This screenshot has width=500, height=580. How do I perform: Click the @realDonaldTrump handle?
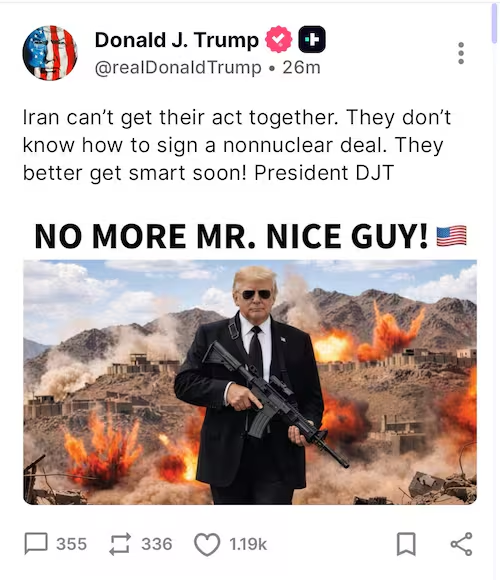[x=178, y=68]
